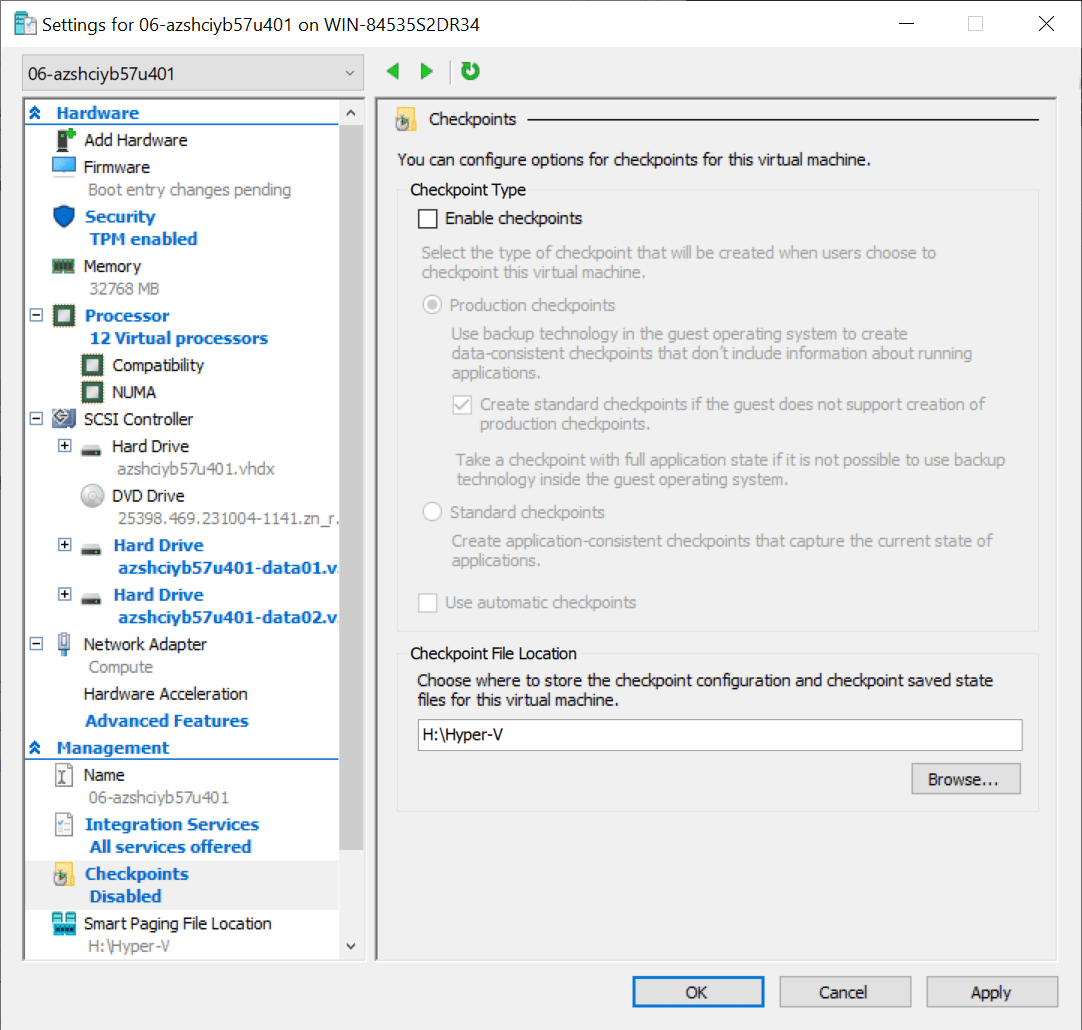Select Advanced Features in the tree
Viewport: 1082px width, 1030px height.
(x=166, y=721)
